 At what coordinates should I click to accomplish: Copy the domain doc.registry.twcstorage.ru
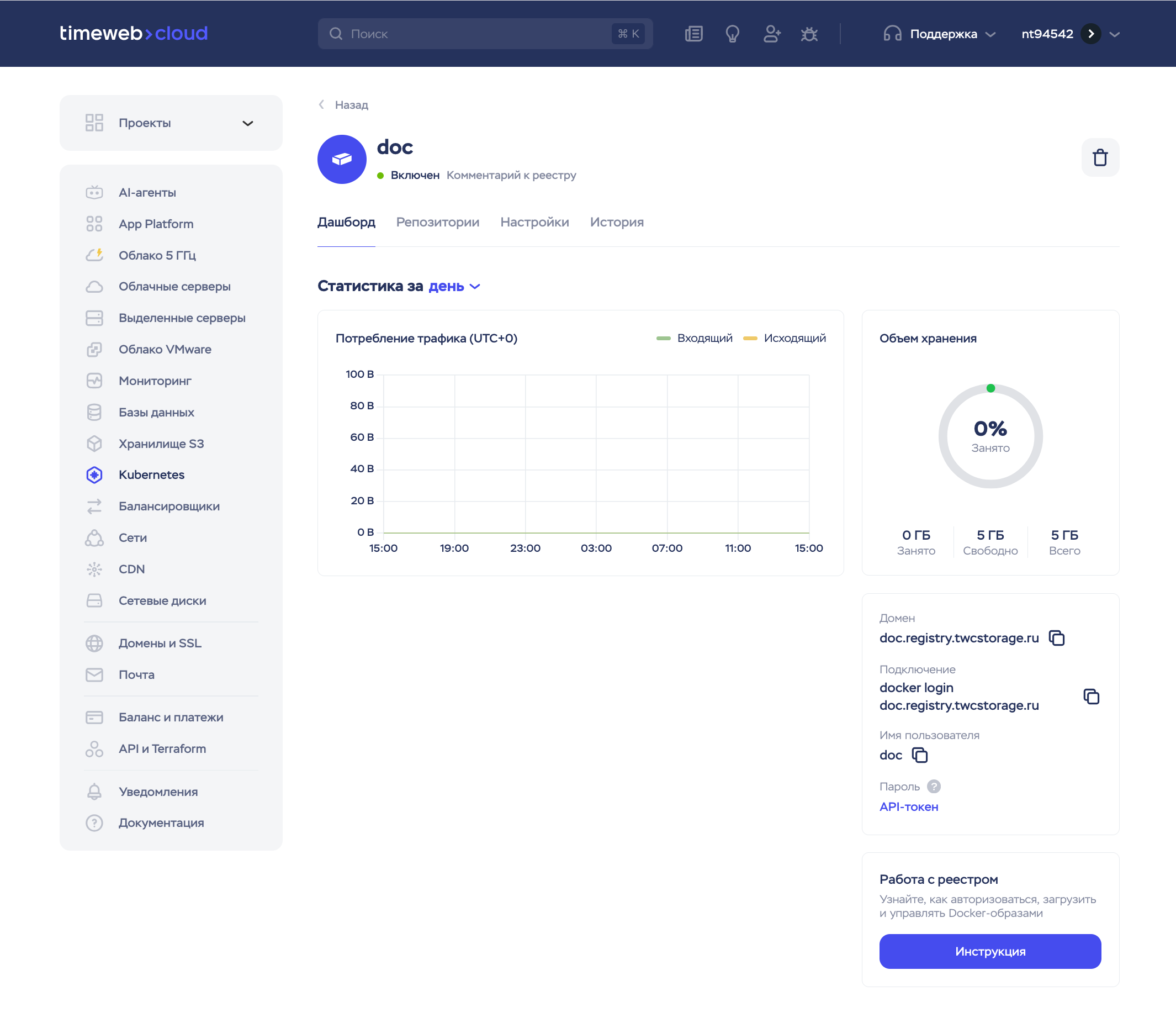[1056, 637]
